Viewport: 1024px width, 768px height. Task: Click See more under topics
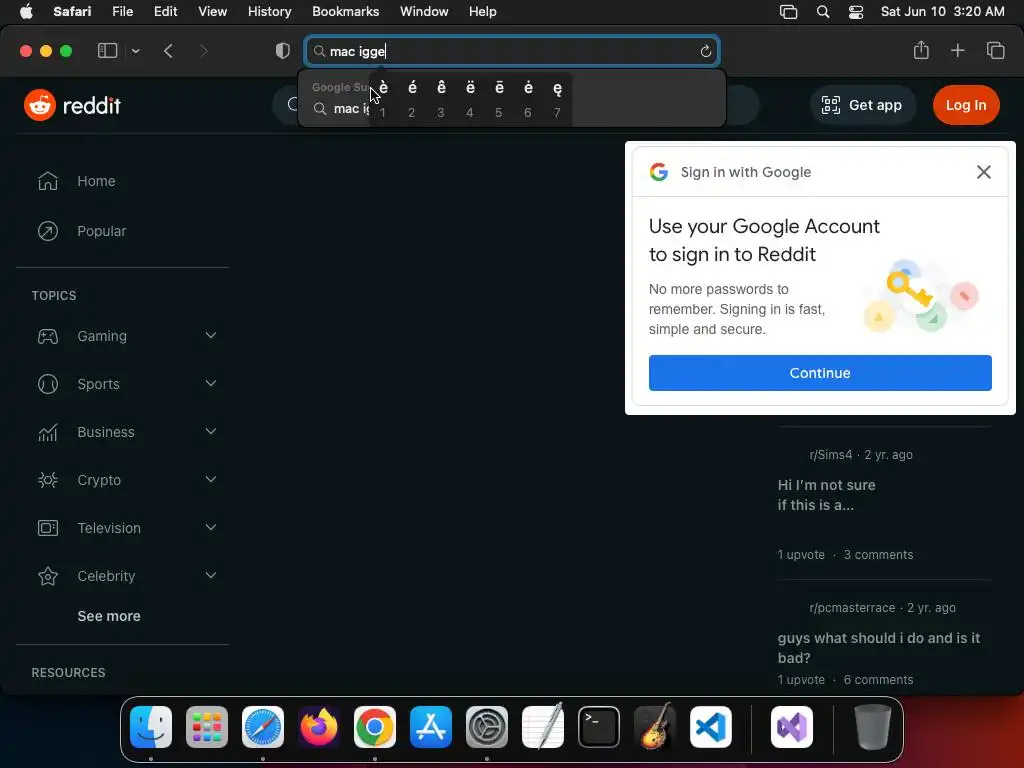[x=108, y=616]
